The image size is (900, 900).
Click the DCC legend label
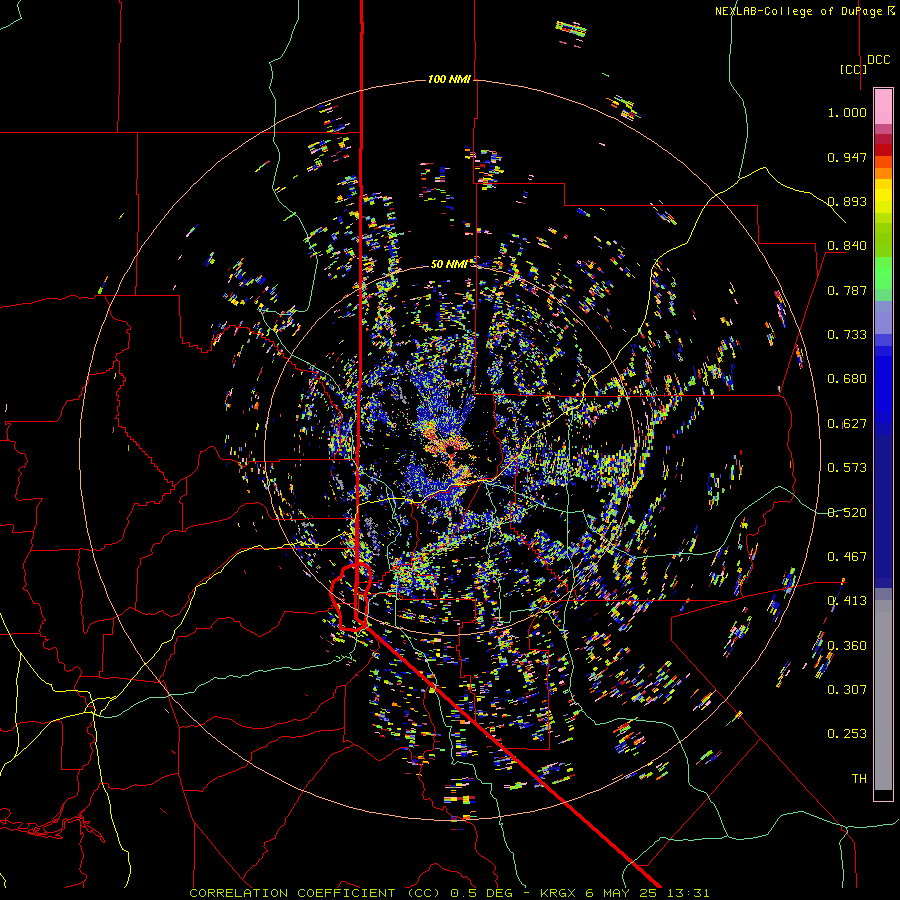click(x=879, y=60)
